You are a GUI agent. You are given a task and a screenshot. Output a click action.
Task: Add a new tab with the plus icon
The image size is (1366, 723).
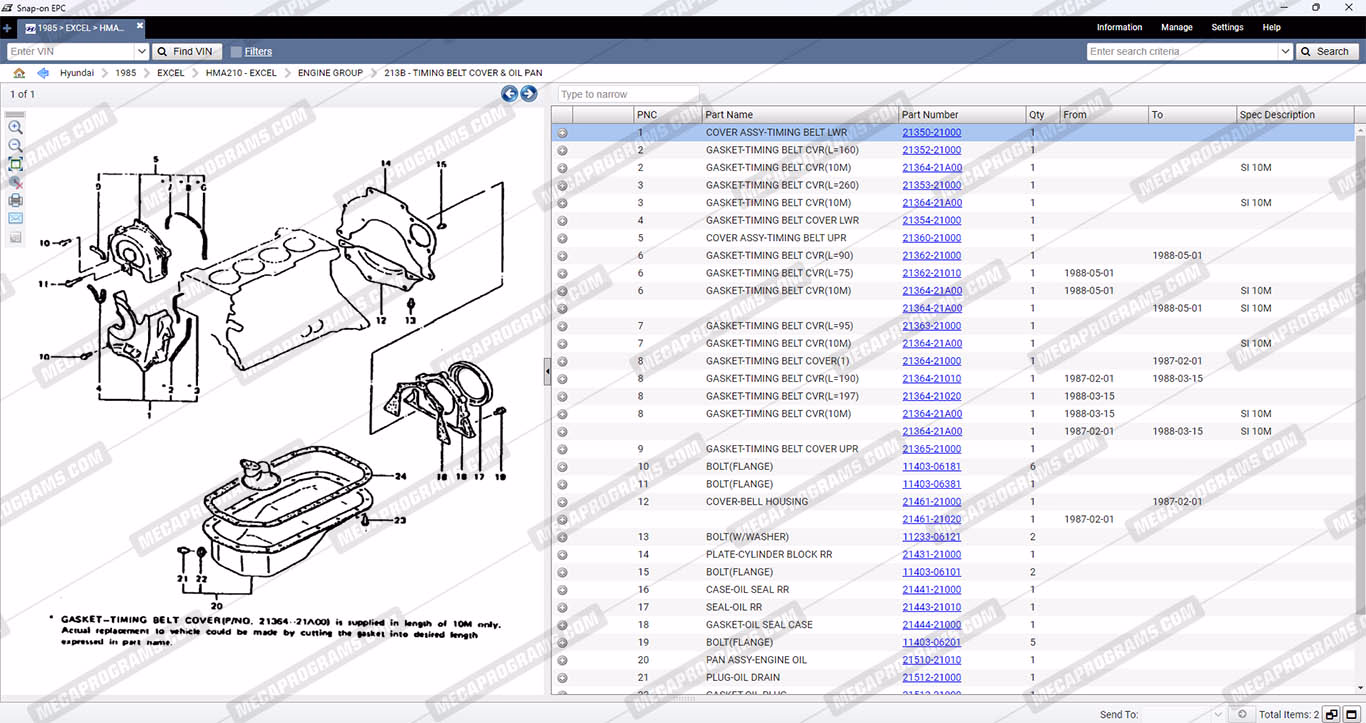pyautogui.click(x=8, y=28)
